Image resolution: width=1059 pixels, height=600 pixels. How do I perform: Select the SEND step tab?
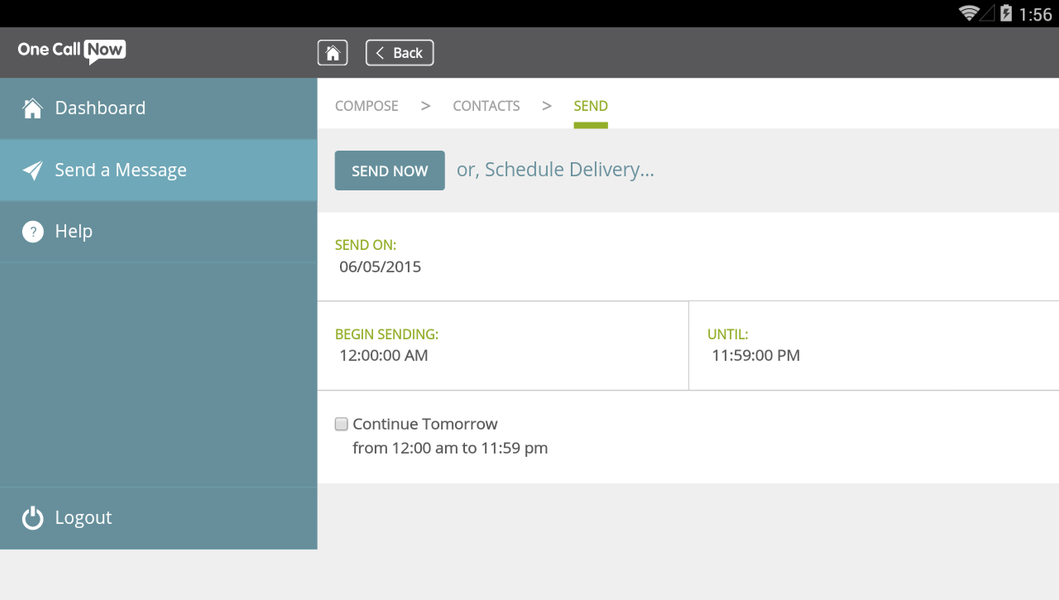click(590, 106)
